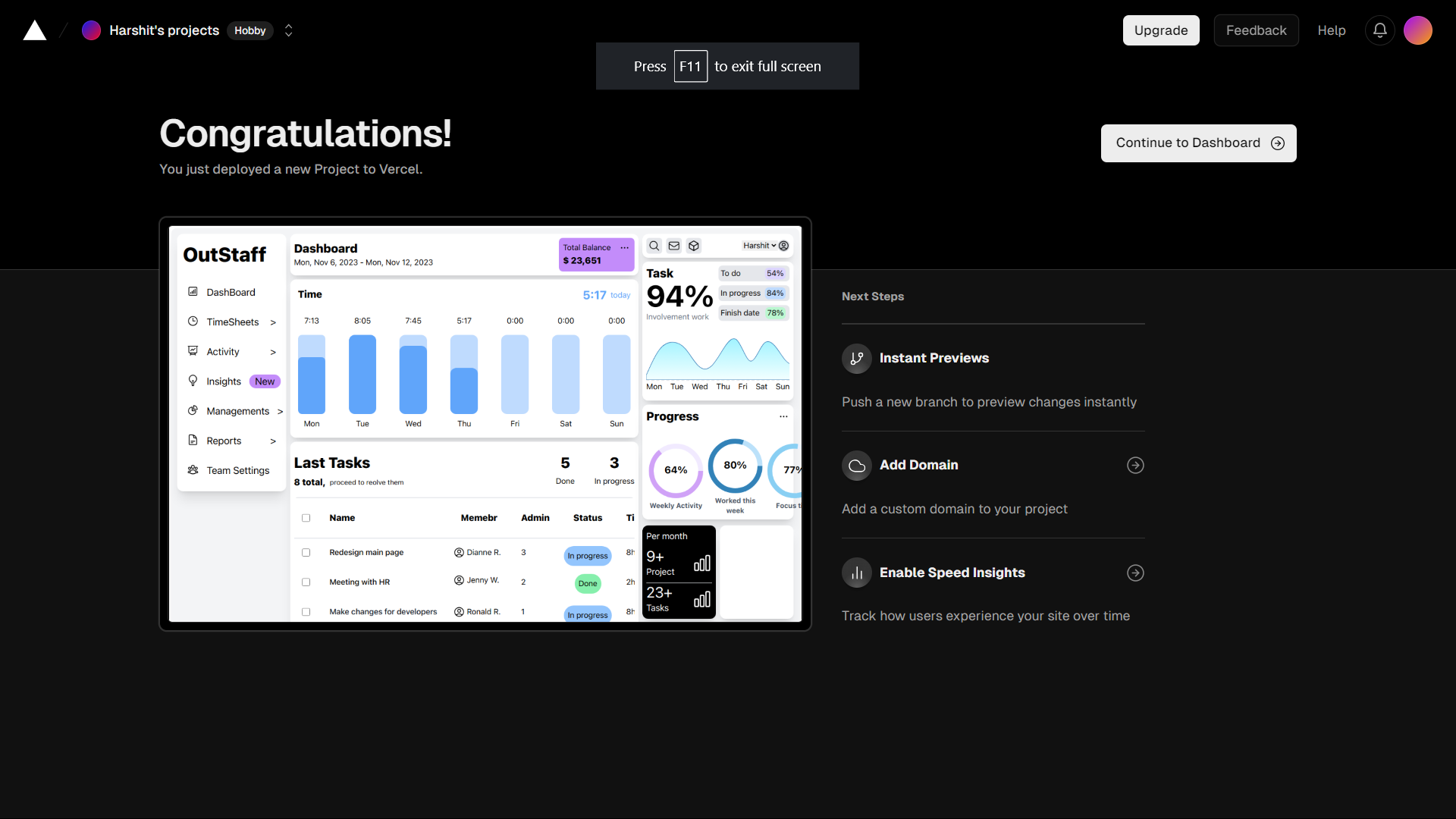The width and height of the screenshot is (1456, 819).
Task: Click the search icon in preview
Action: [x=654, y=246]
